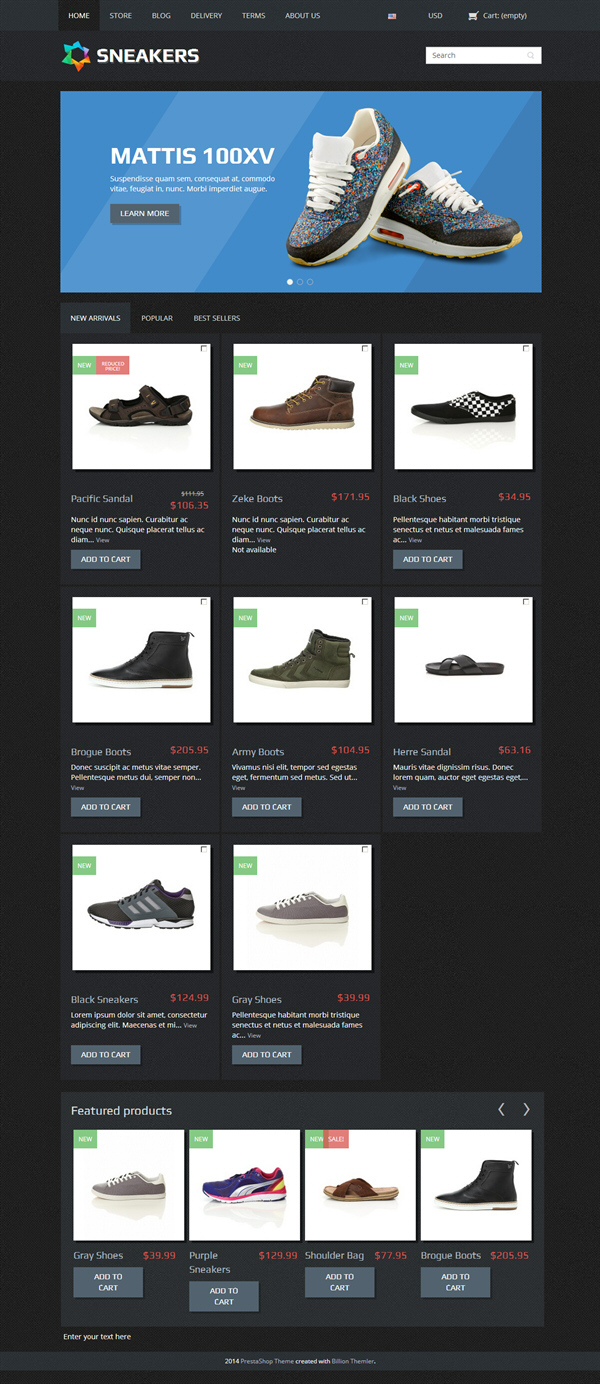
Task: Open the shopping cart icon
Action: pyautogui.click(x=473, y=16)
